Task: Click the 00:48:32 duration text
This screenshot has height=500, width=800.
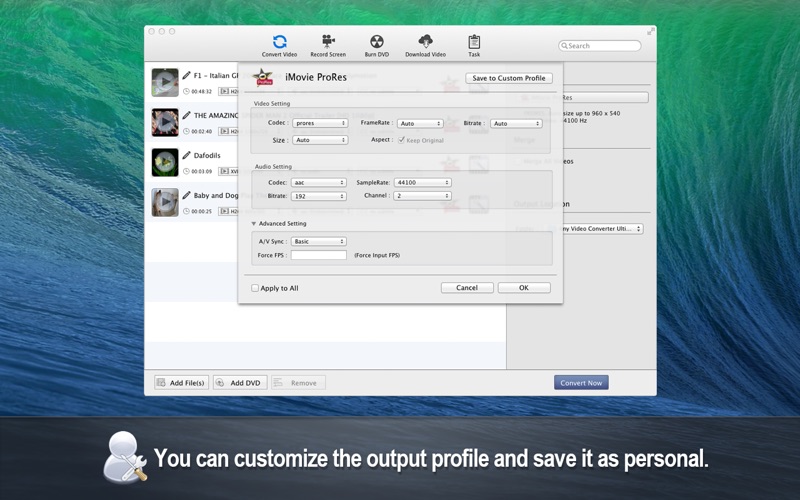Action: tap(202, 92)
